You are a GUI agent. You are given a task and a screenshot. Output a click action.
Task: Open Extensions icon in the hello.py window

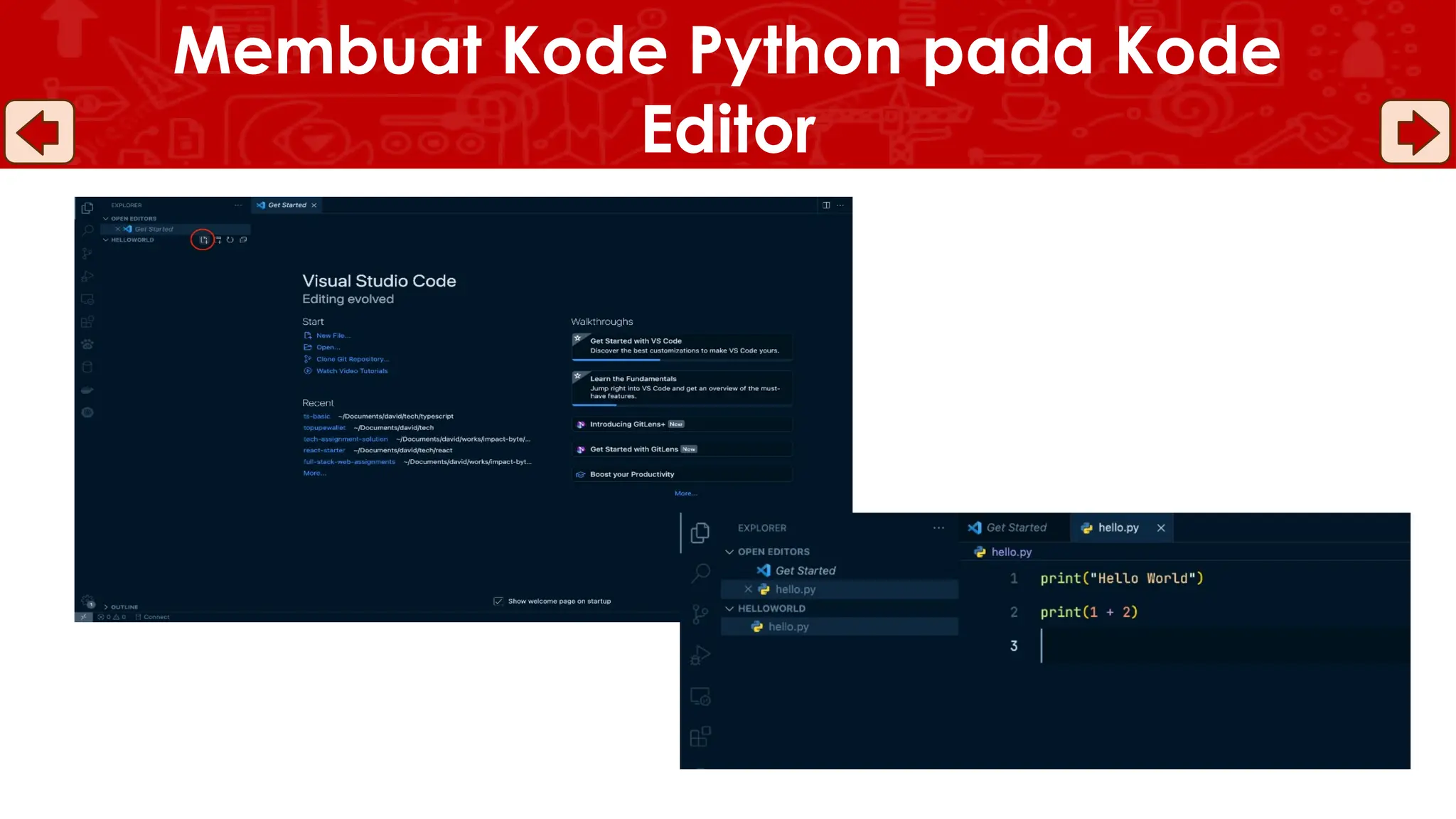(700, 736)
